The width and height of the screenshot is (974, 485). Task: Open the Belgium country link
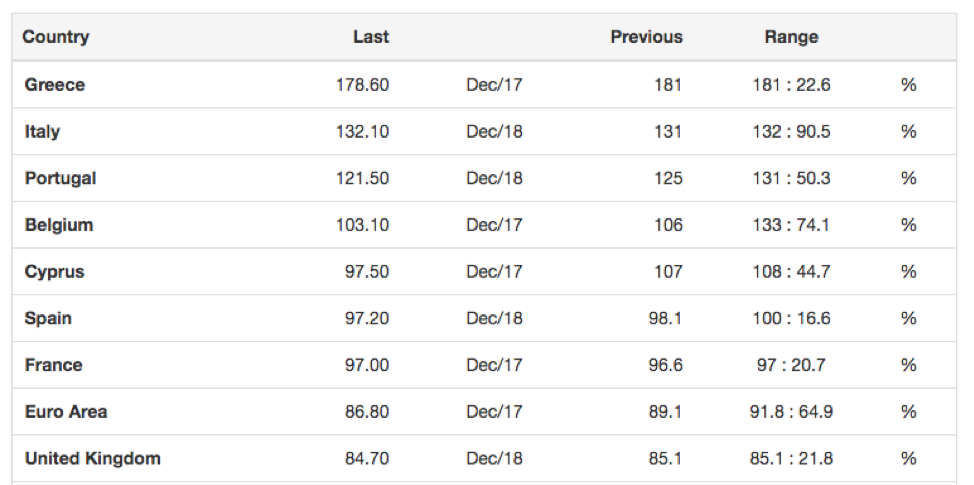[x=59, y=225]
